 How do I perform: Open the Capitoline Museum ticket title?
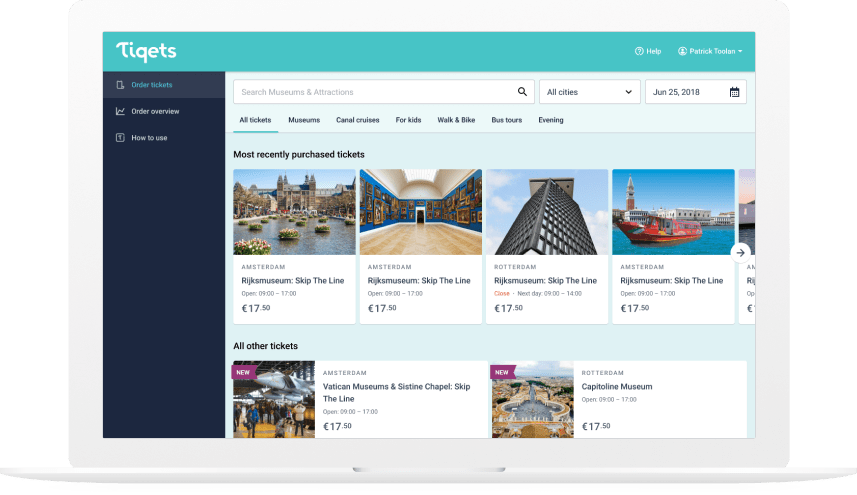coord(616,386)
